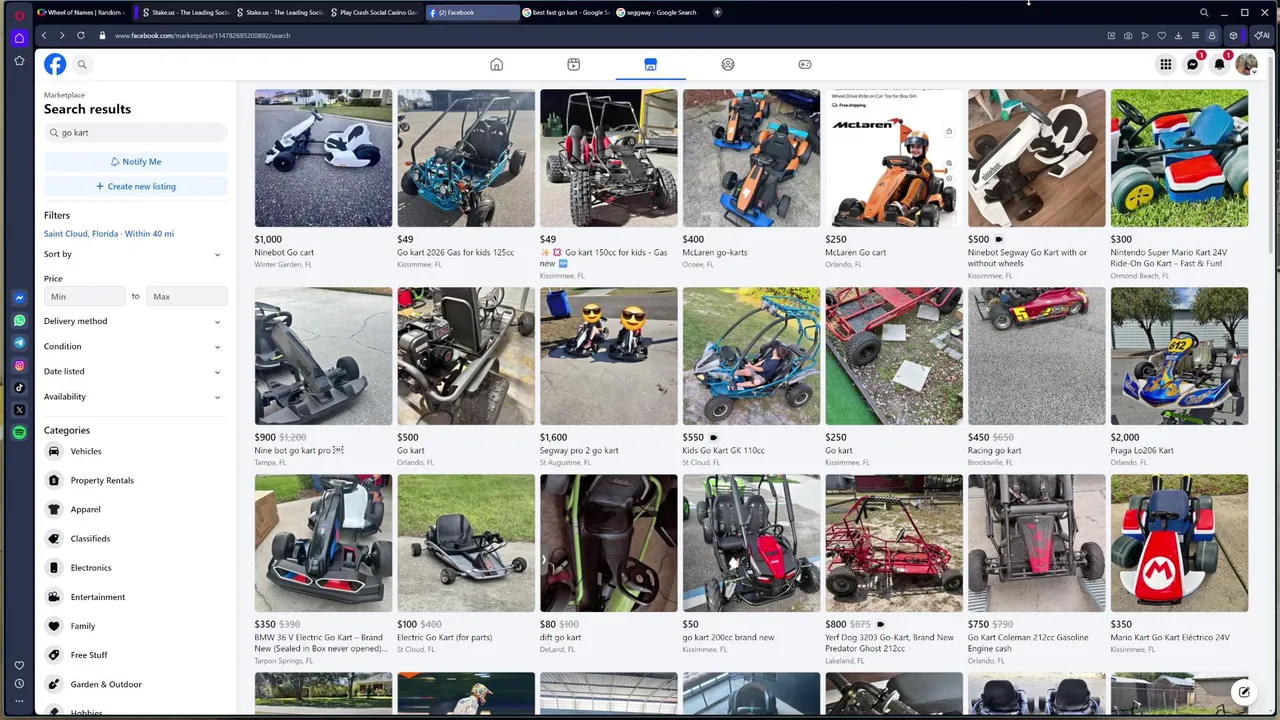Image resolution: width=1280 pixels, height=720 pixels.
Task: Click the new message compose icon
Action: click(1244, 692)
